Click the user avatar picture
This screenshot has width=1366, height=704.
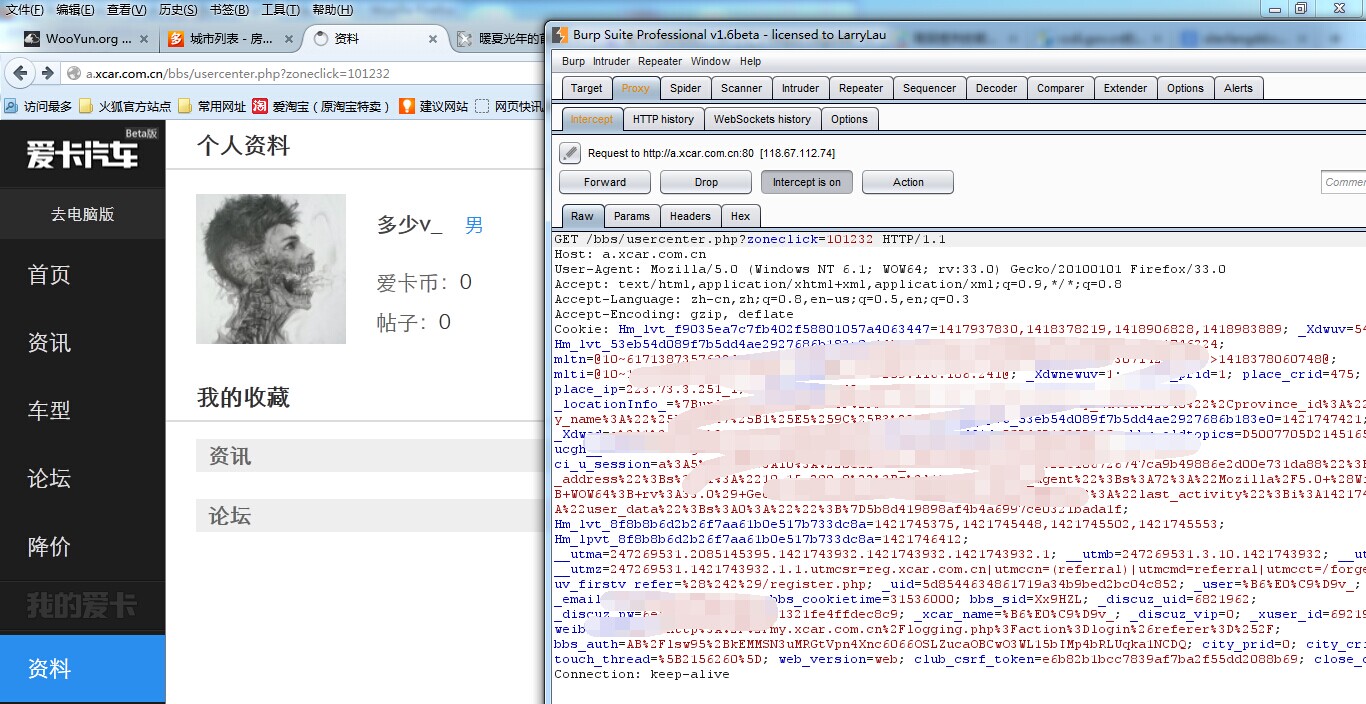coord(271,269)
